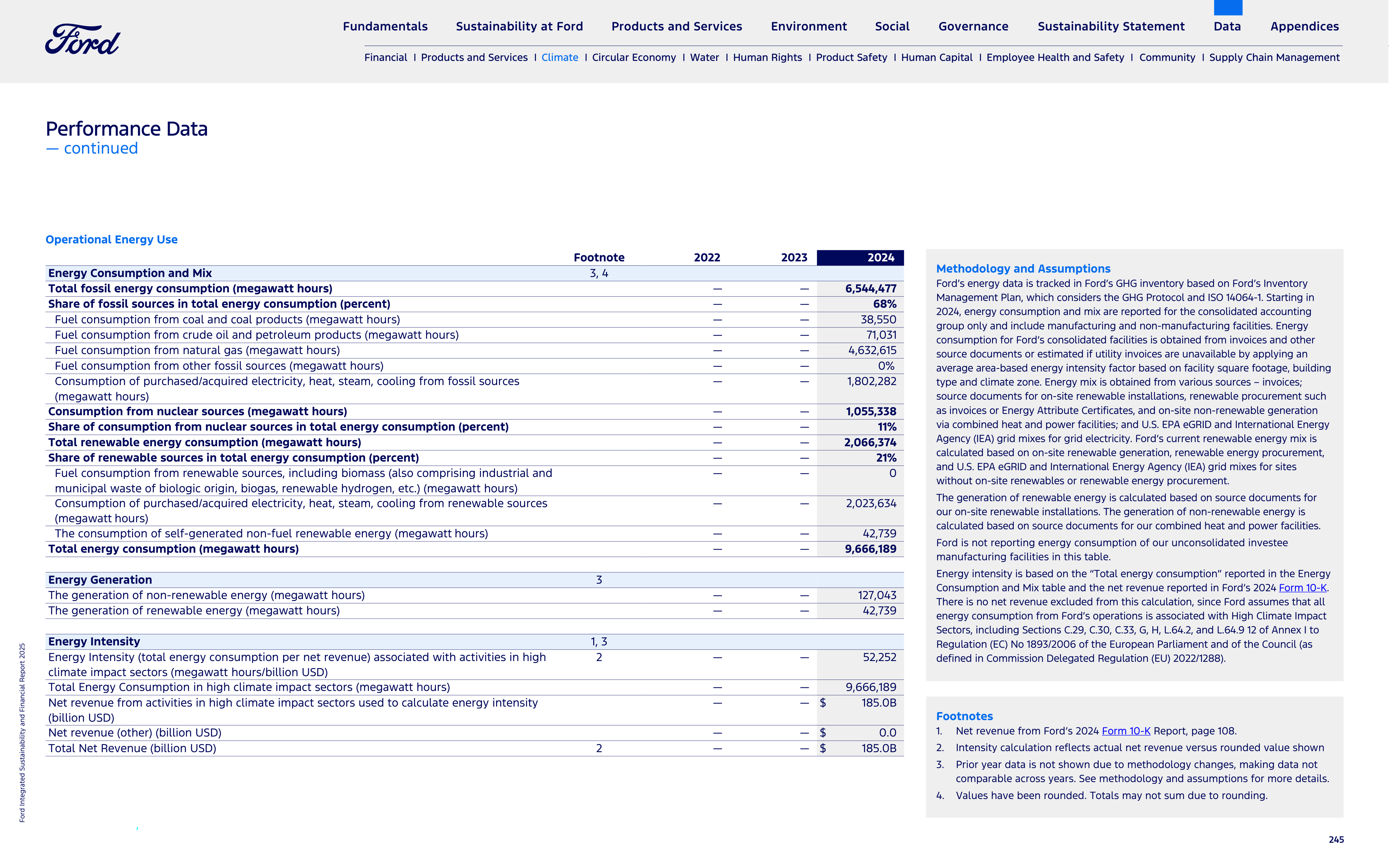Select the 2024 column header

(860, 258)
